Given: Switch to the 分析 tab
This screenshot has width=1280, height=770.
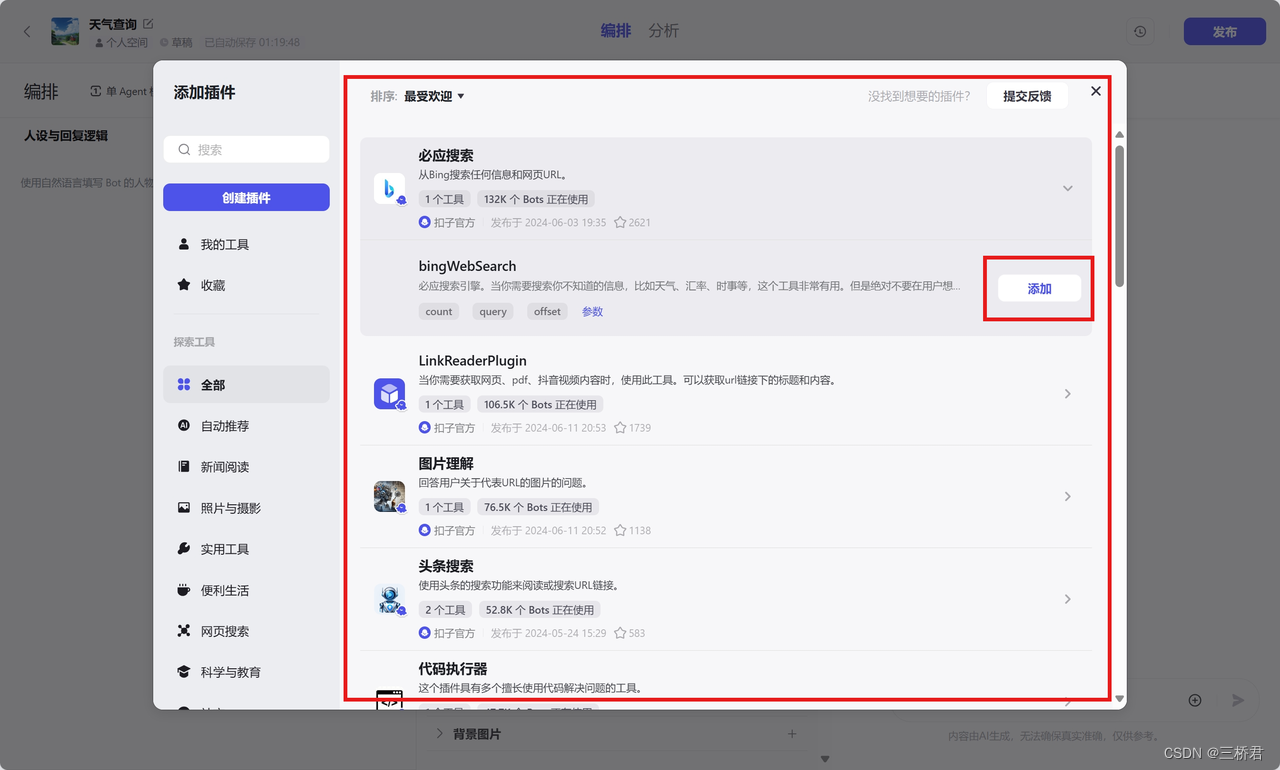Looking at the screenshot, I should [663, 31].
